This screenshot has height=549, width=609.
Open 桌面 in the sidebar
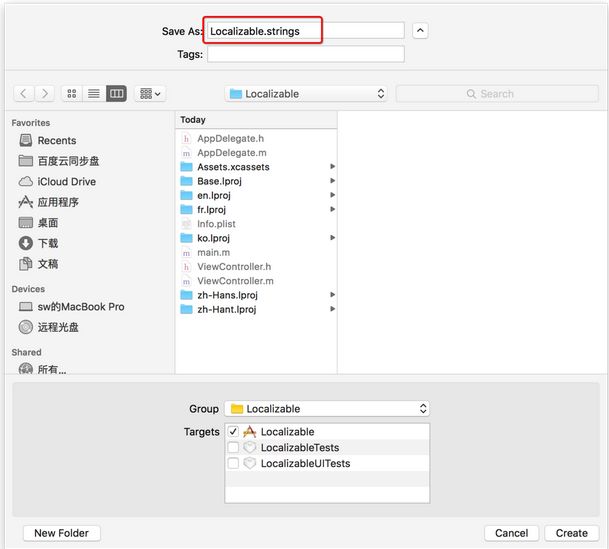[38, 222]
